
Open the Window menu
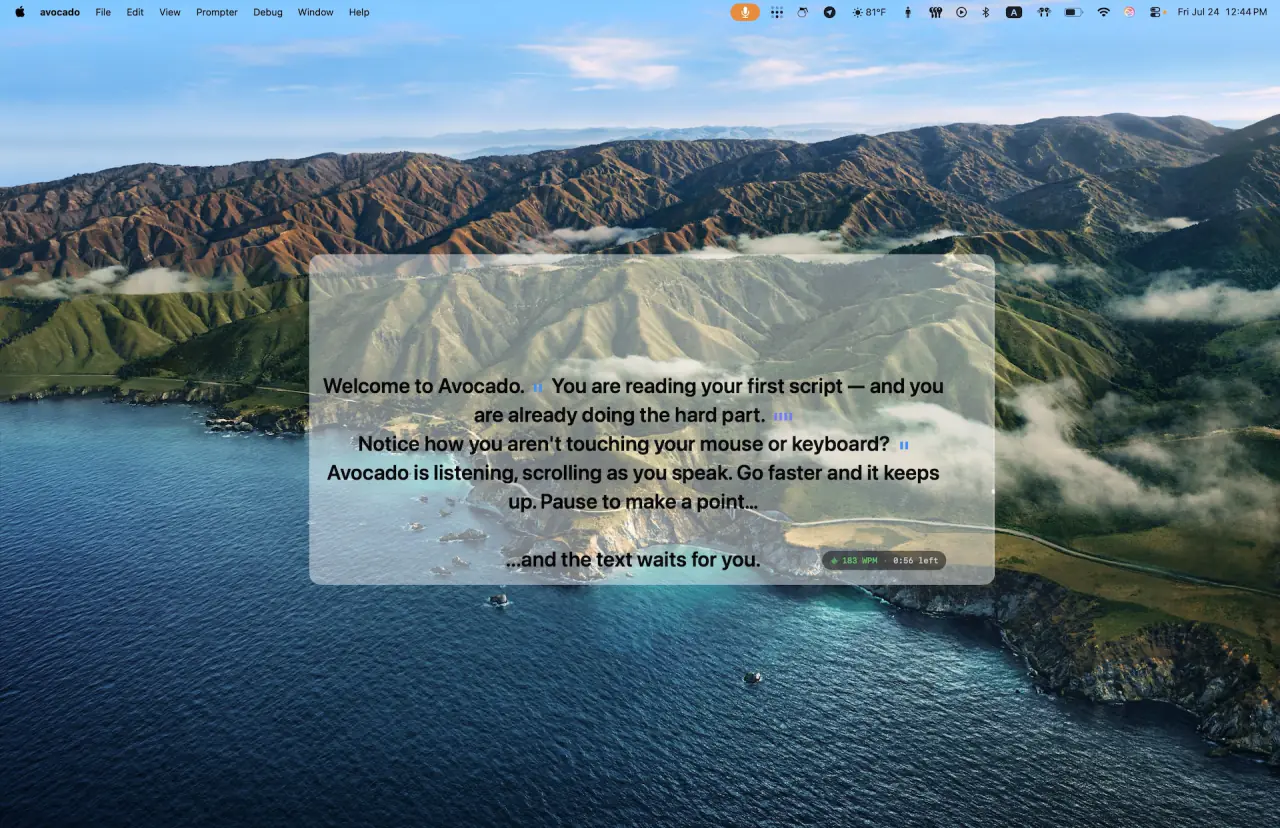316,12
